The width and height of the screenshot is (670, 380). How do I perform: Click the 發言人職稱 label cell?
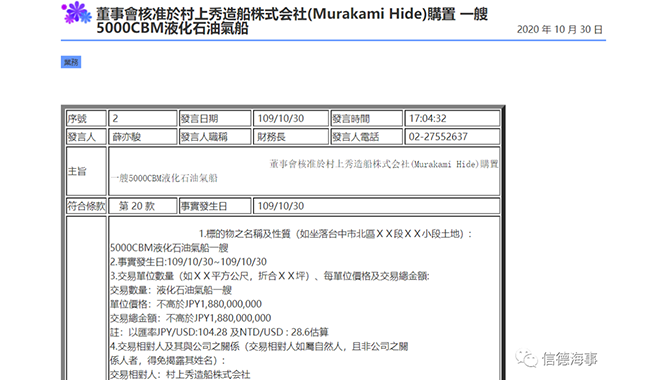click(215, 137)
